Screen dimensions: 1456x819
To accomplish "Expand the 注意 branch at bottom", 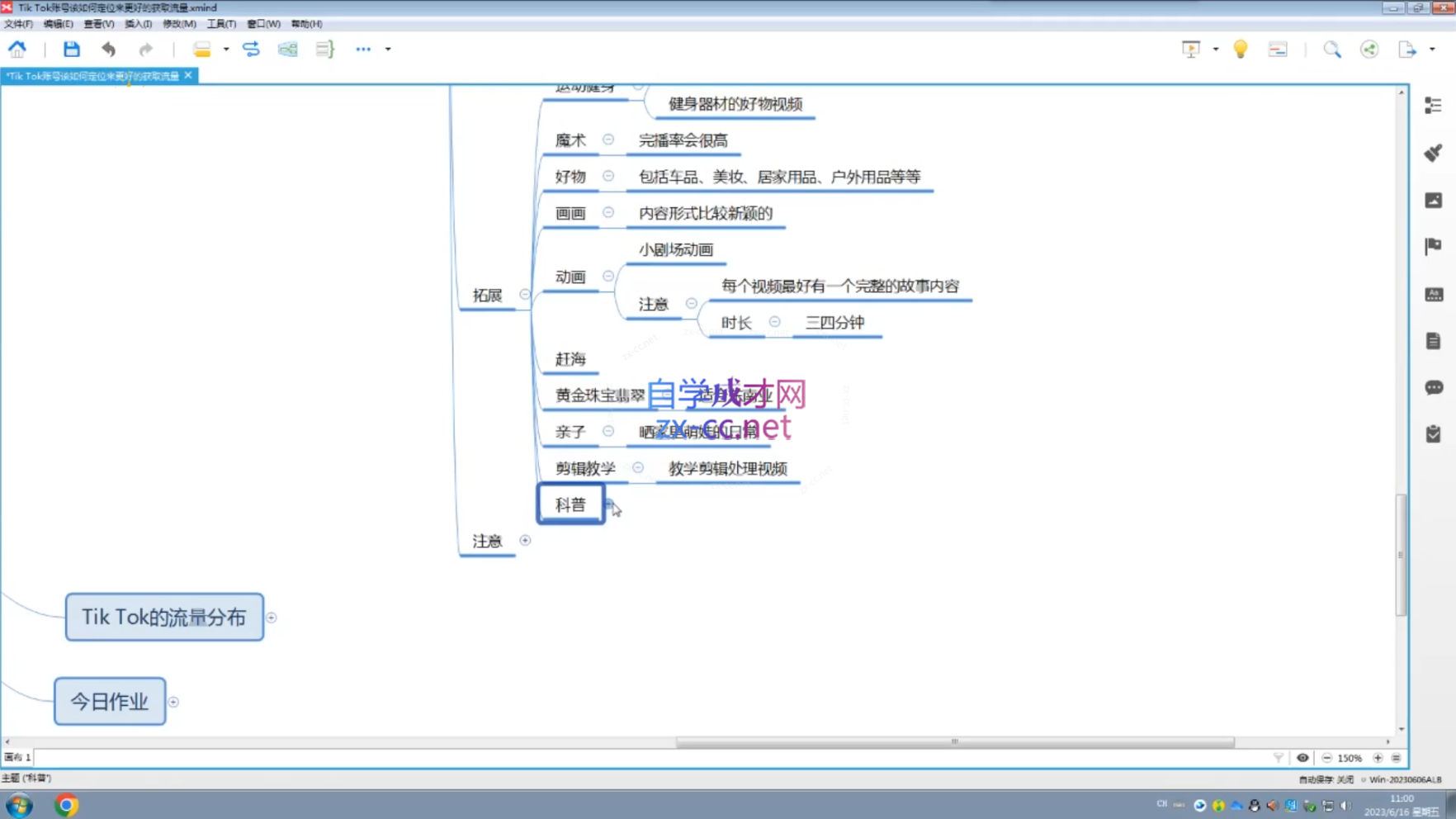I will point(525,541).
